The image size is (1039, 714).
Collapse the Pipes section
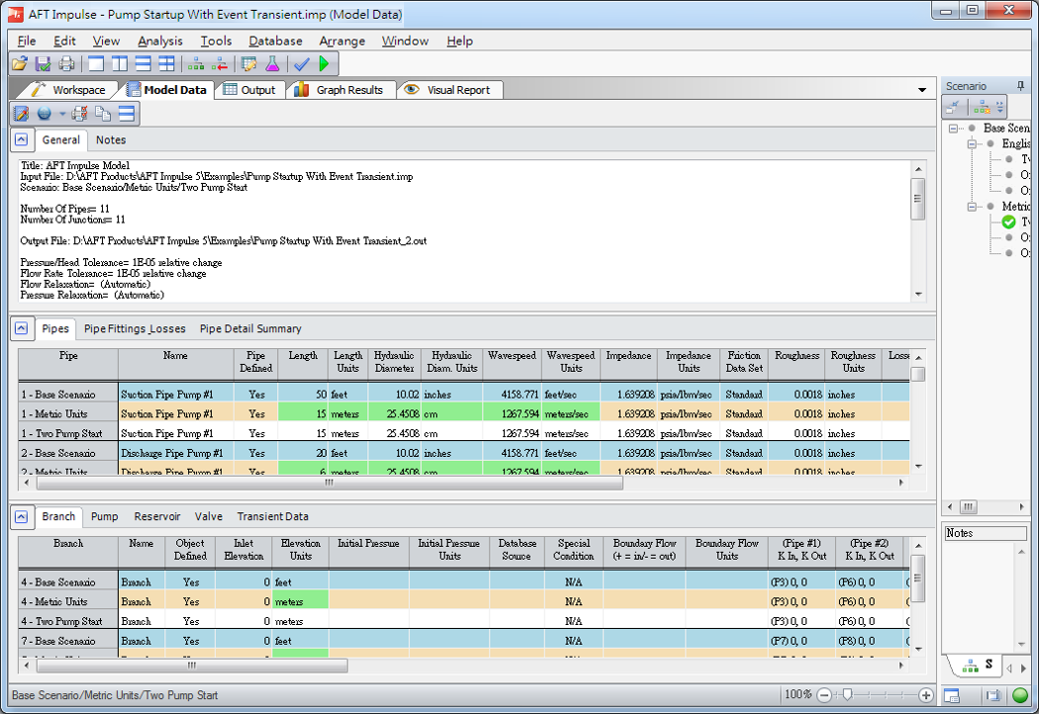point(21,329)
